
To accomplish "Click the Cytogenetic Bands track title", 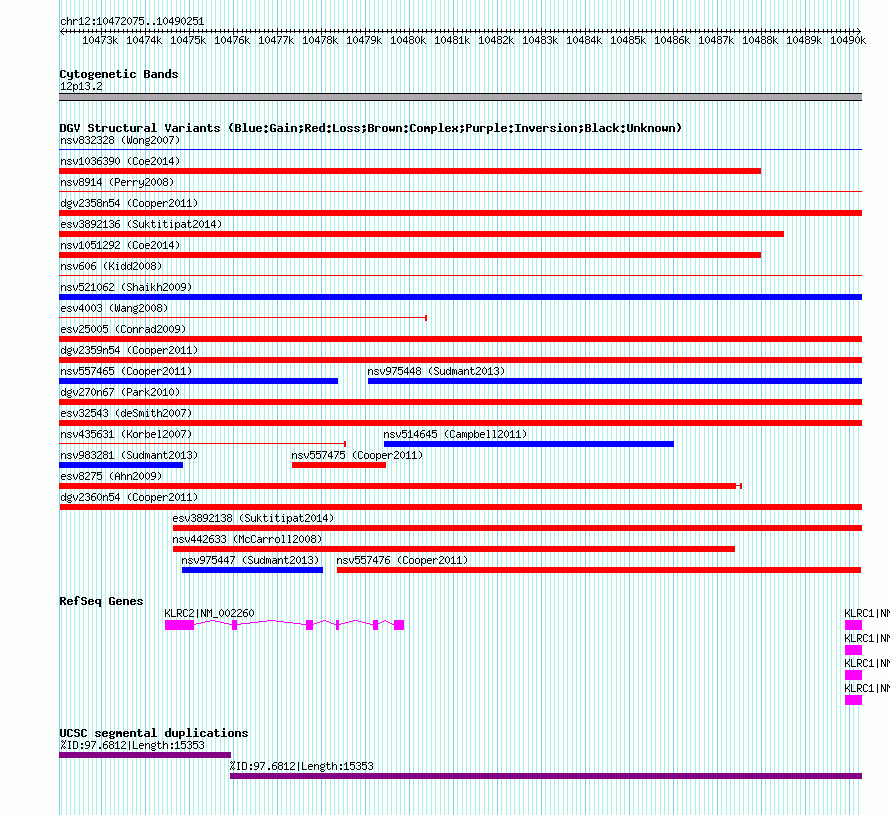I will (119, 74).
